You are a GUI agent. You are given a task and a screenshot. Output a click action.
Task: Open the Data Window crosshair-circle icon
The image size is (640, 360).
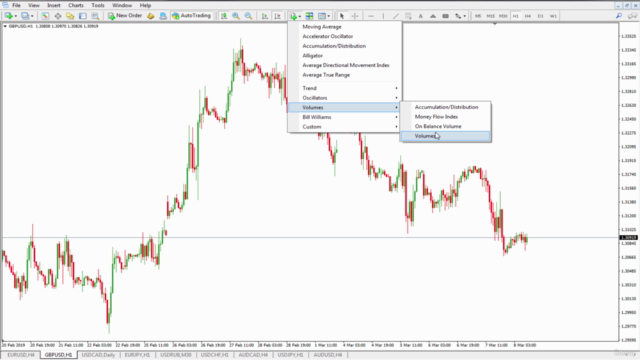pyautogui.click(x=58, y=16)
